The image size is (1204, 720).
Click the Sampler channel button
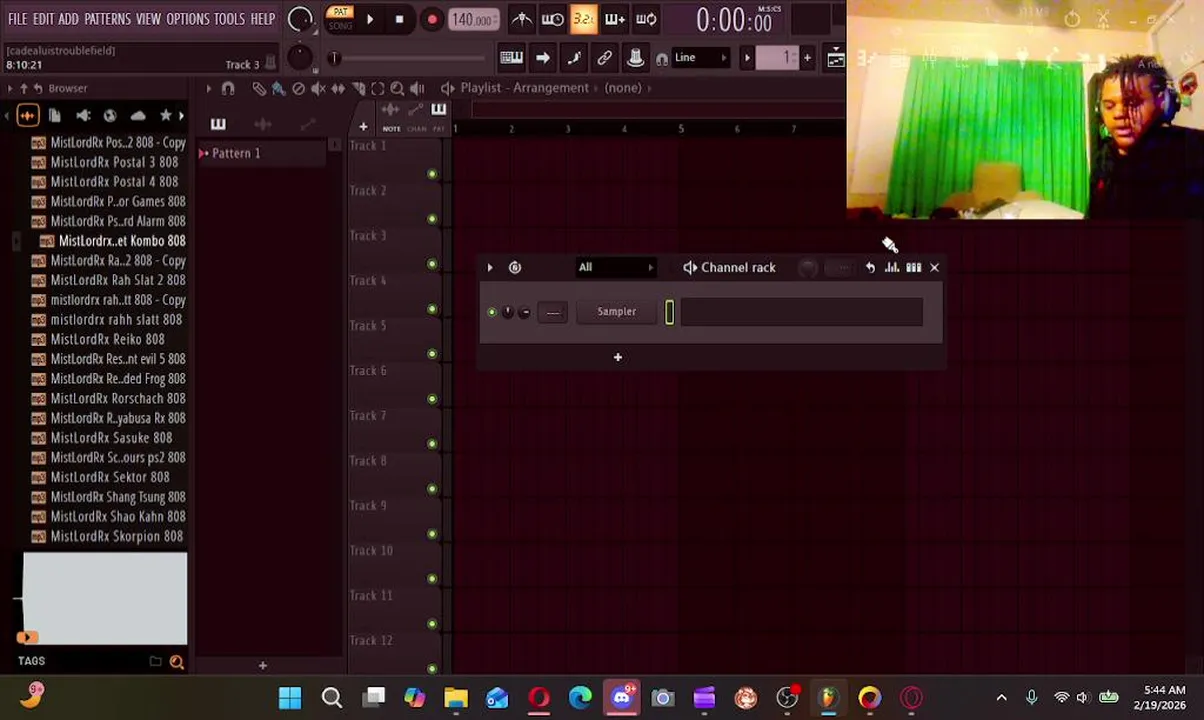click(616, 312)
